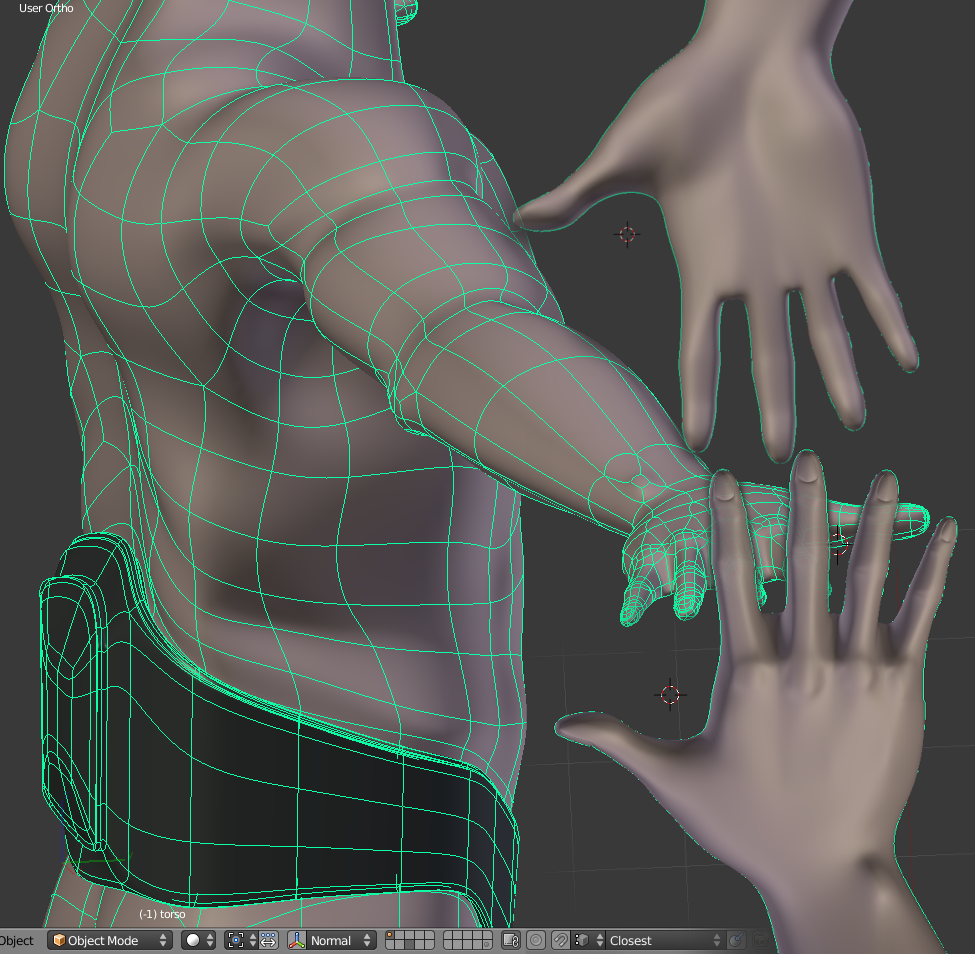The image size is (975, 954).
Task: Toggle the proportional editing circle icon
Action: pos(536,940)
